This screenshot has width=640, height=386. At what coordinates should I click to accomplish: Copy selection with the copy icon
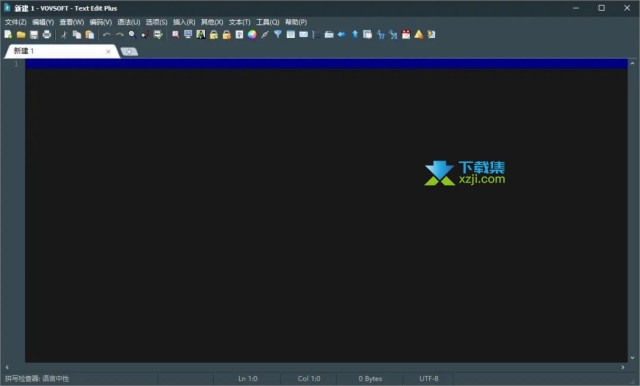pyautogui.click(x=77, y=35)
